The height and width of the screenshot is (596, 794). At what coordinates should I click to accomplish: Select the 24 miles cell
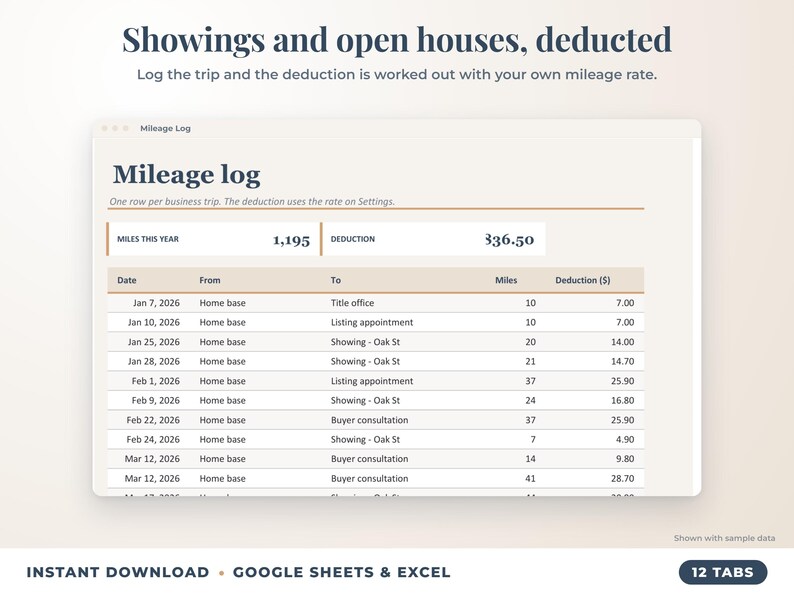click(530, 400)
